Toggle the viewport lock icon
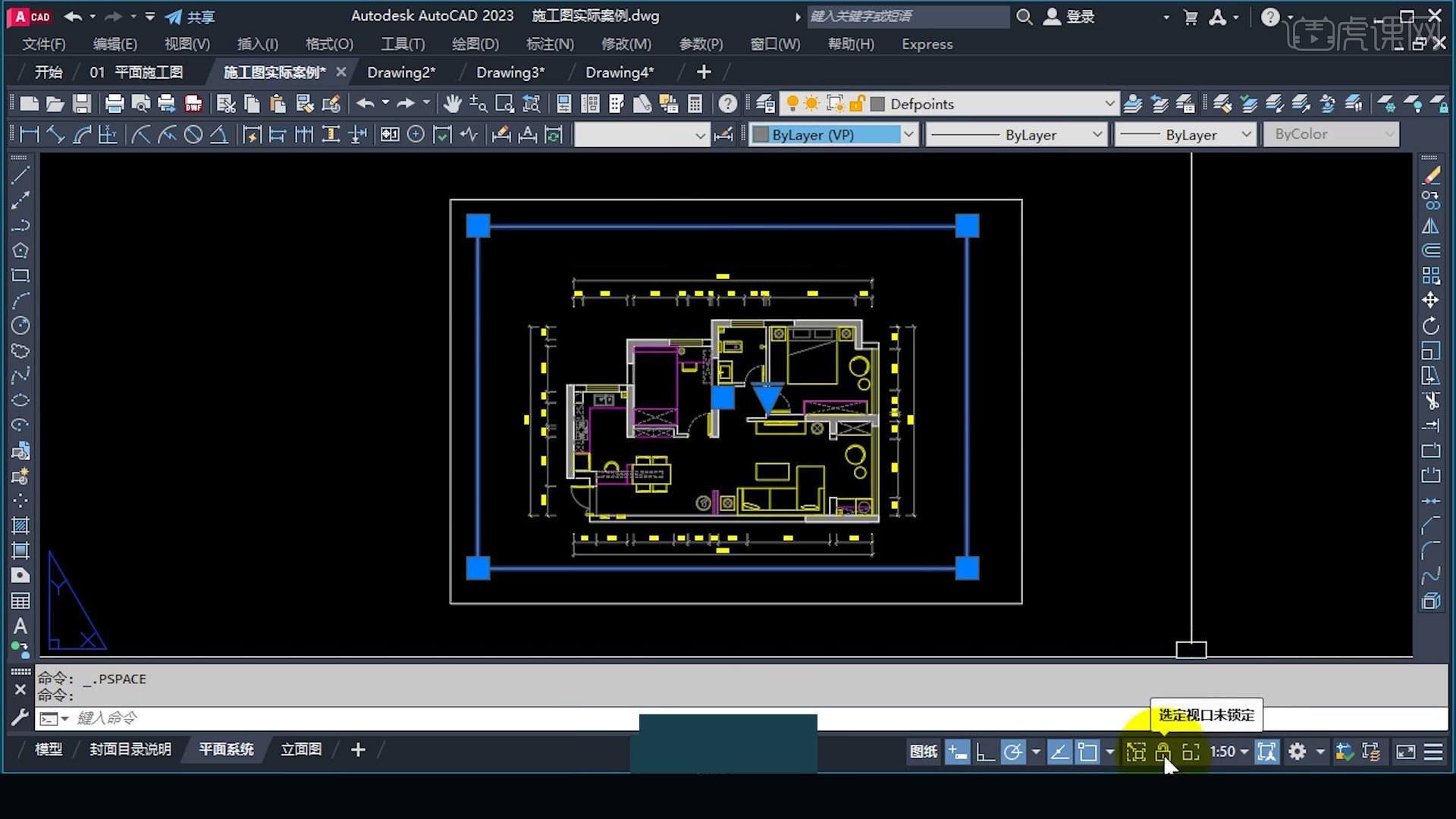This screenshot has width=1456, height=819. coord(1163,752)
